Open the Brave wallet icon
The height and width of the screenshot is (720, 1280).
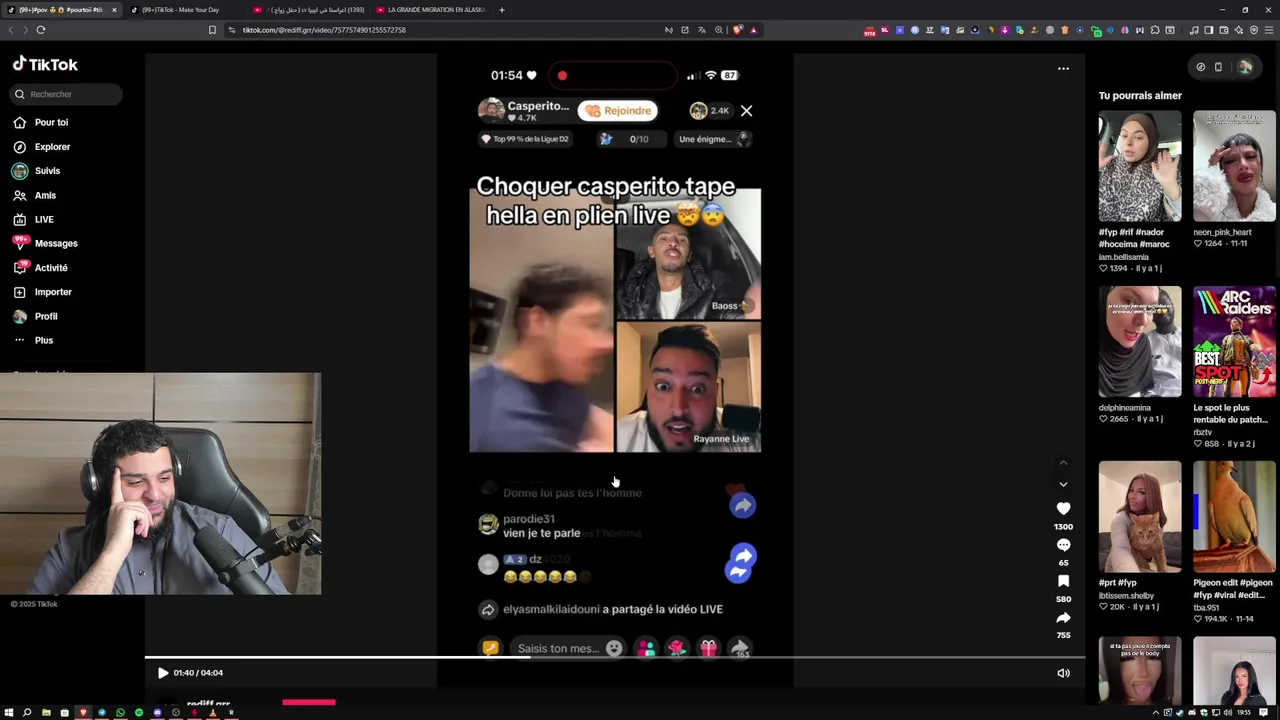[x=1224, y=30]
